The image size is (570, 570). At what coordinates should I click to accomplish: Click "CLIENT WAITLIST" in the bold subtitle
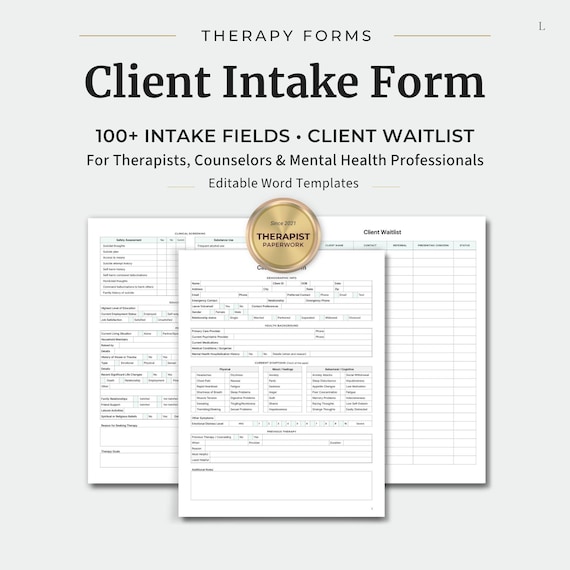pyautogui.click(x=391, y=136)
